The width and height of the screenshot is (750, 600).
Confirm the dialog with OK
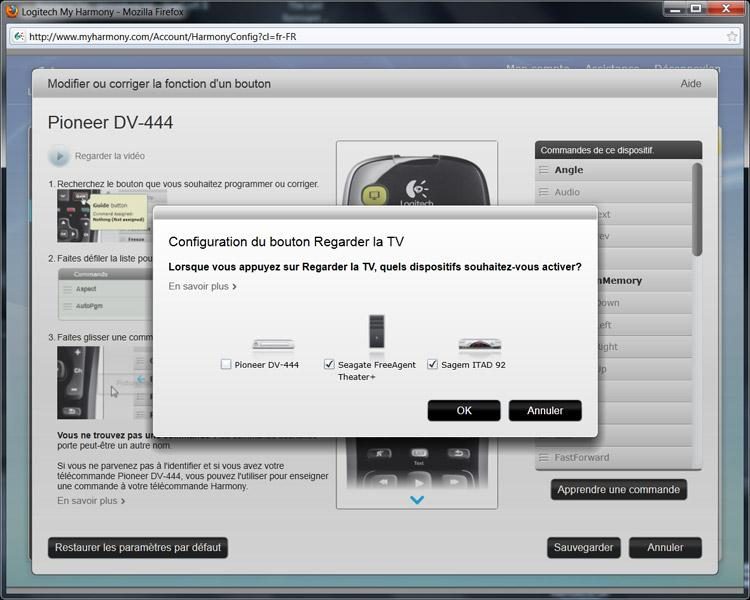point(464,411)
